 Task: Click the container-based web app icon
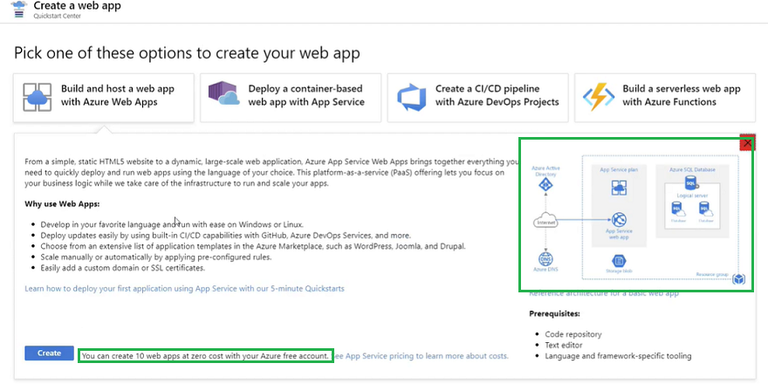223,94
